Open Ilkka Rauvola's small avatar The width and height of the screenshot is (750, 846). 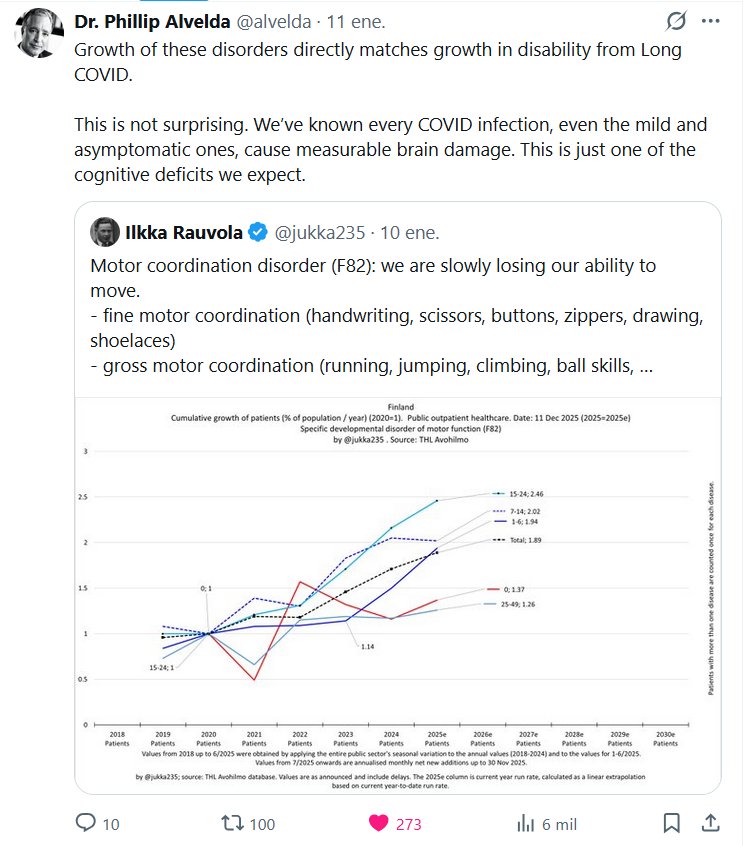104,232
